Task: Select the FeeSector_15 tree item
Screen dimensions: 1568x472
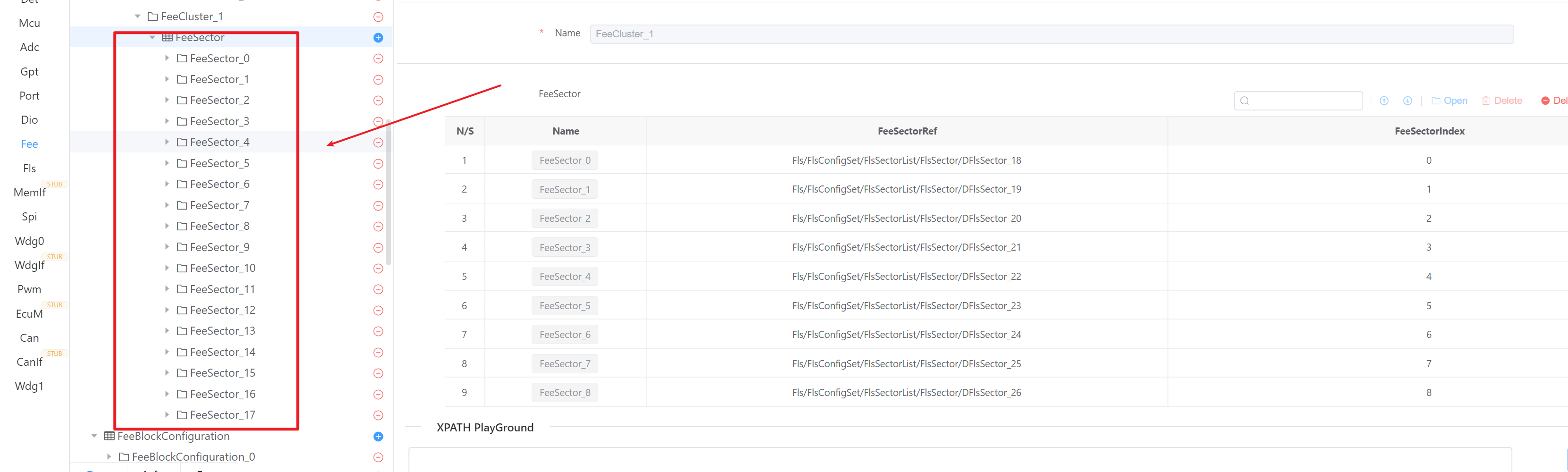Action: [x=223, y=373]
